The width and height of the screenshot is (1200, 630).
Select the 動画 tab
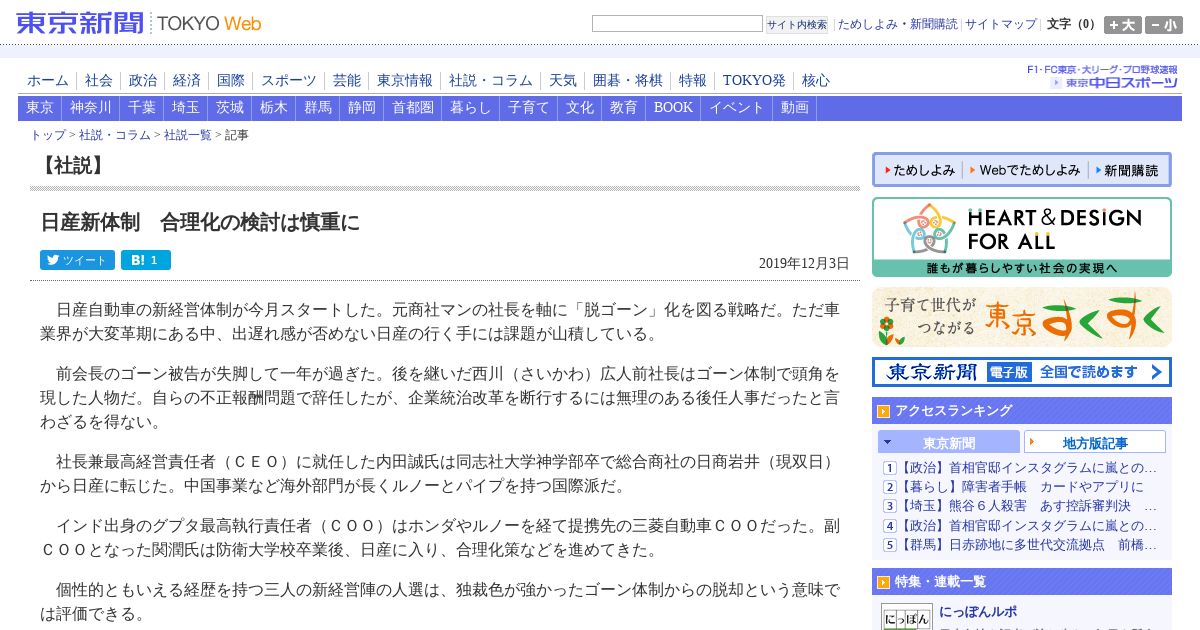[x=795, y=108]
